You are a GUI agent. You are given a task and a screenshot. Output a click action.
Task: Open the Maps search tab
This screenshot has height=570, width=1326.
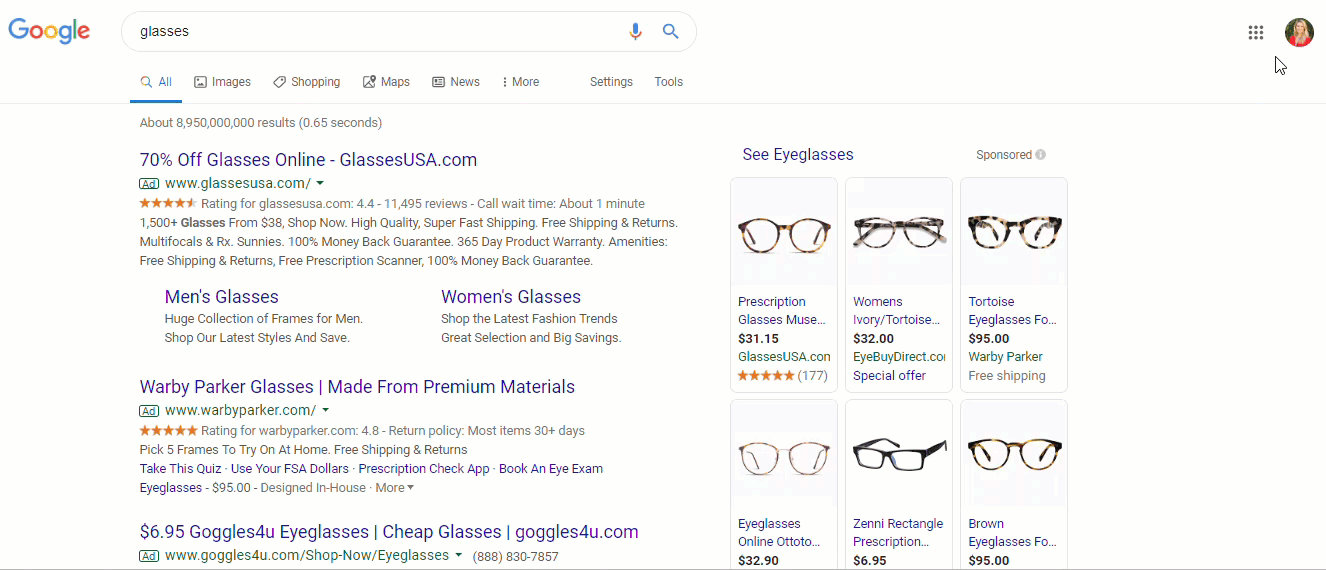[x=386, y=82]
